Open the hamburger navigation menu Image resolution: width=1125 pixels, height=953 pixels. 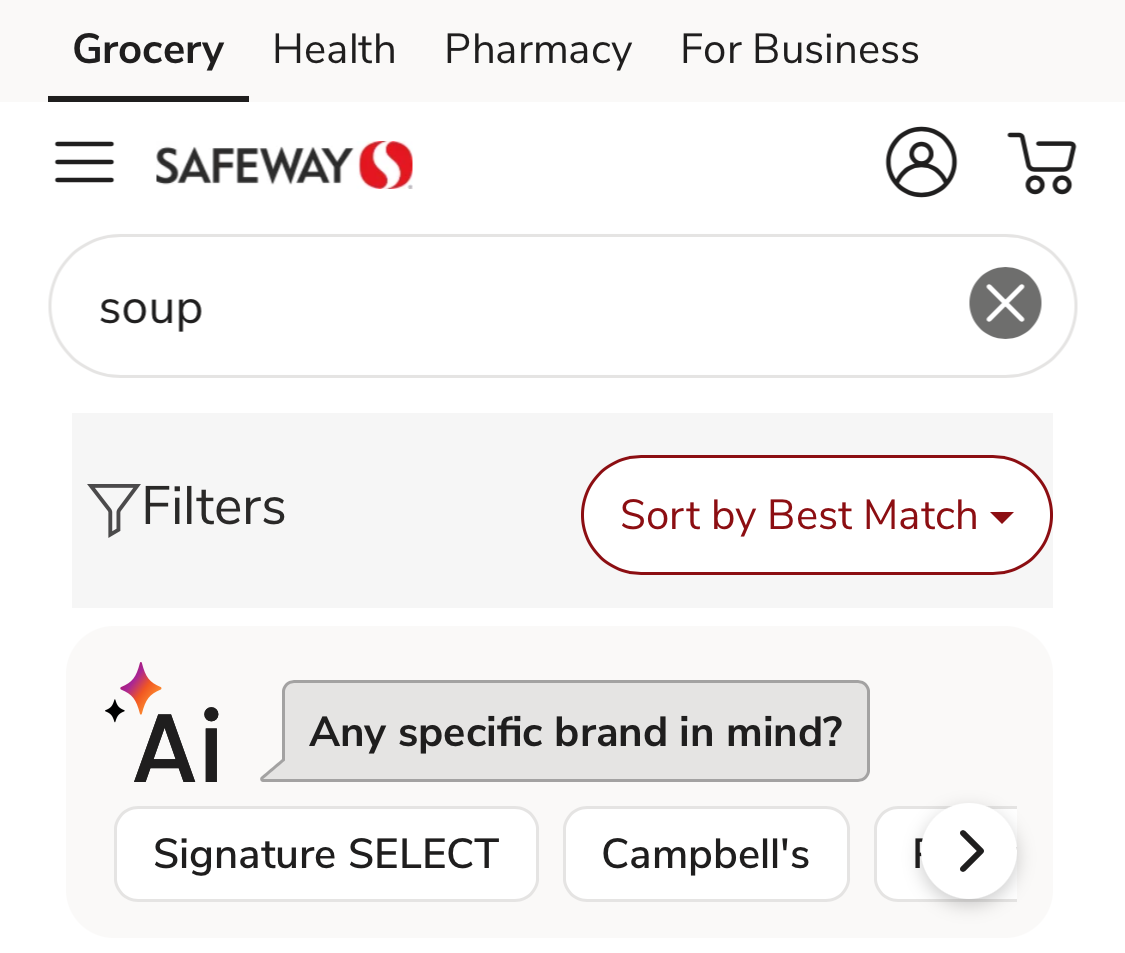click(x=84, y=162)
